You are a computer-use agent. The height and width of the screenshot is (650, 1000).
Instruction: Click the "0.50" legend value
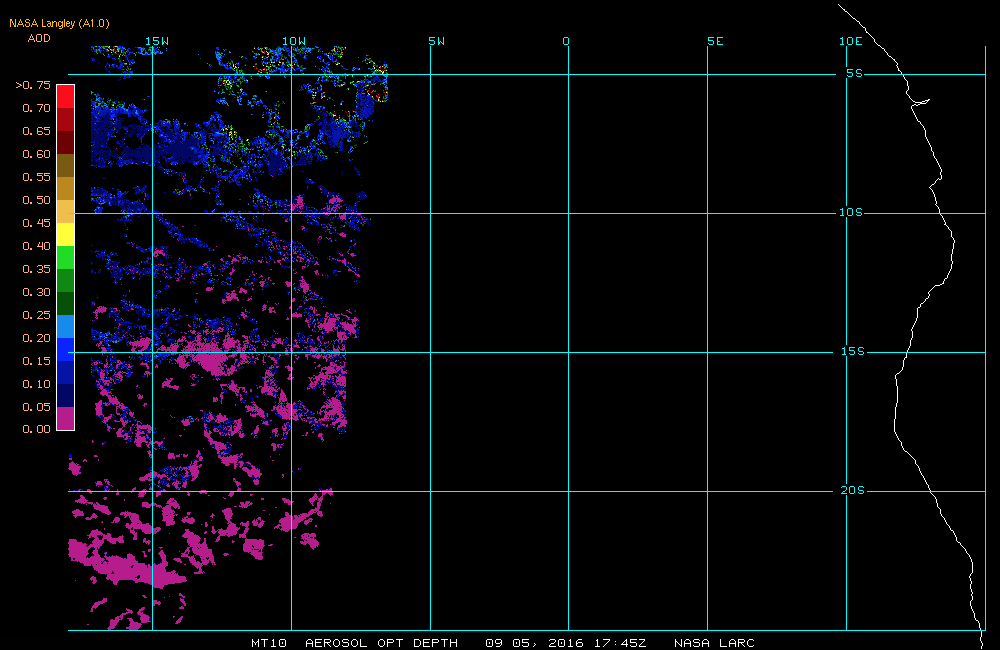coord(36,200)
